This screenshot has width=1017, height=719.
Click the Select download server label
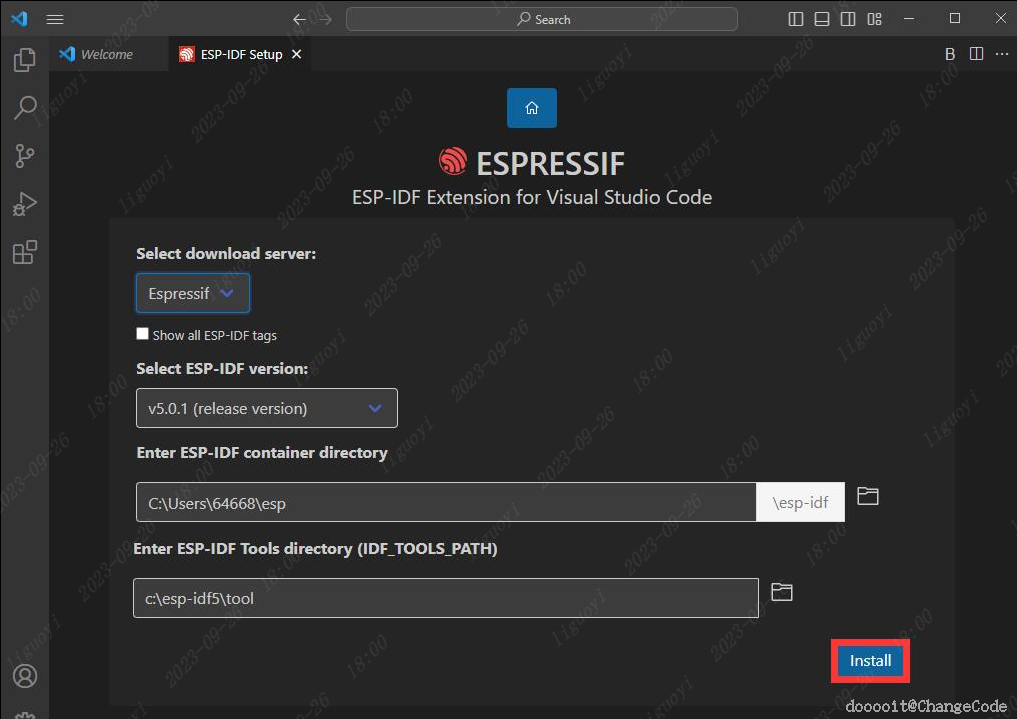click(226, 253)
